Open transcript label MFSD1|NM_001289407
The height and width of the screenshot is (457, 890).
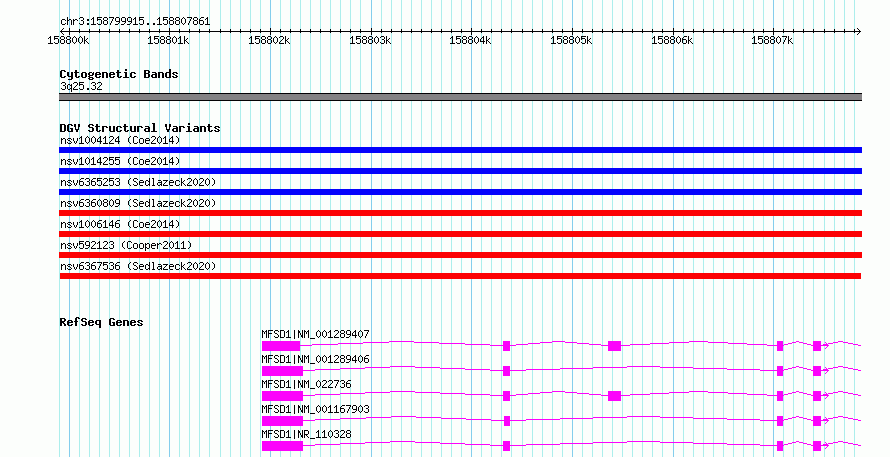pyautogui.click(x=315, y=334)
